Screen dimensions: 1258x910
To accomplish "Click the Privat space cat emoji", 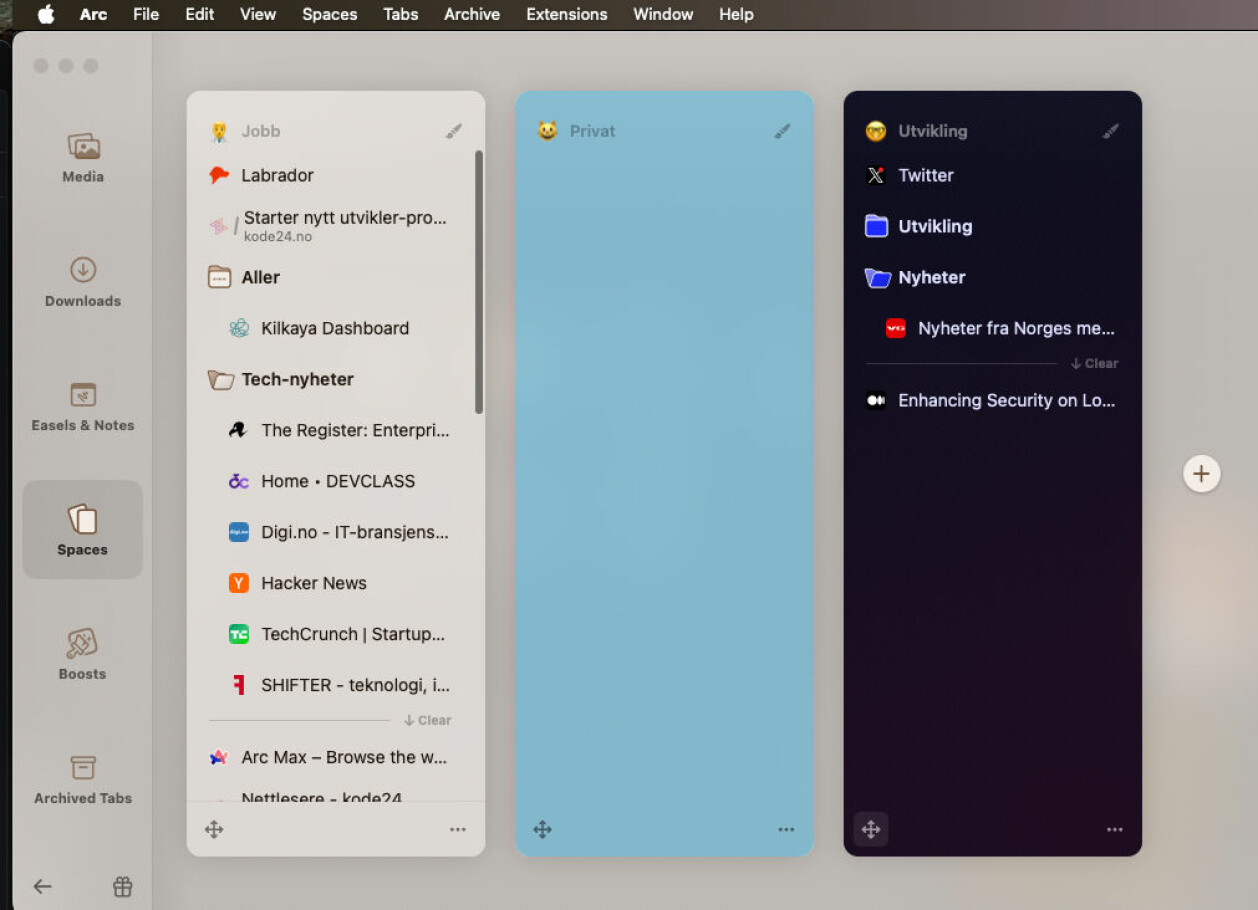I will (x=547, y=131).
